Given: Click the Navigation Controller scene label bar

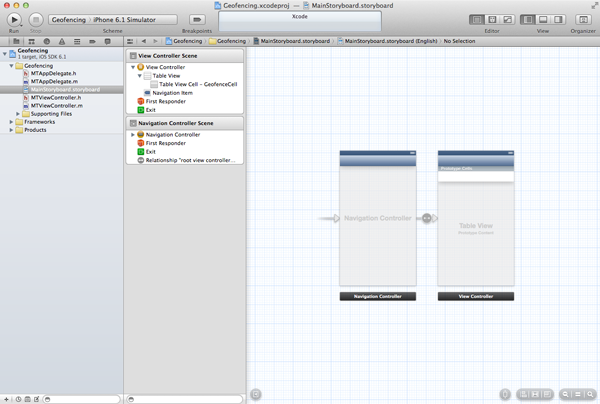Looking at the screenshot, I should [x=378, y=296].
